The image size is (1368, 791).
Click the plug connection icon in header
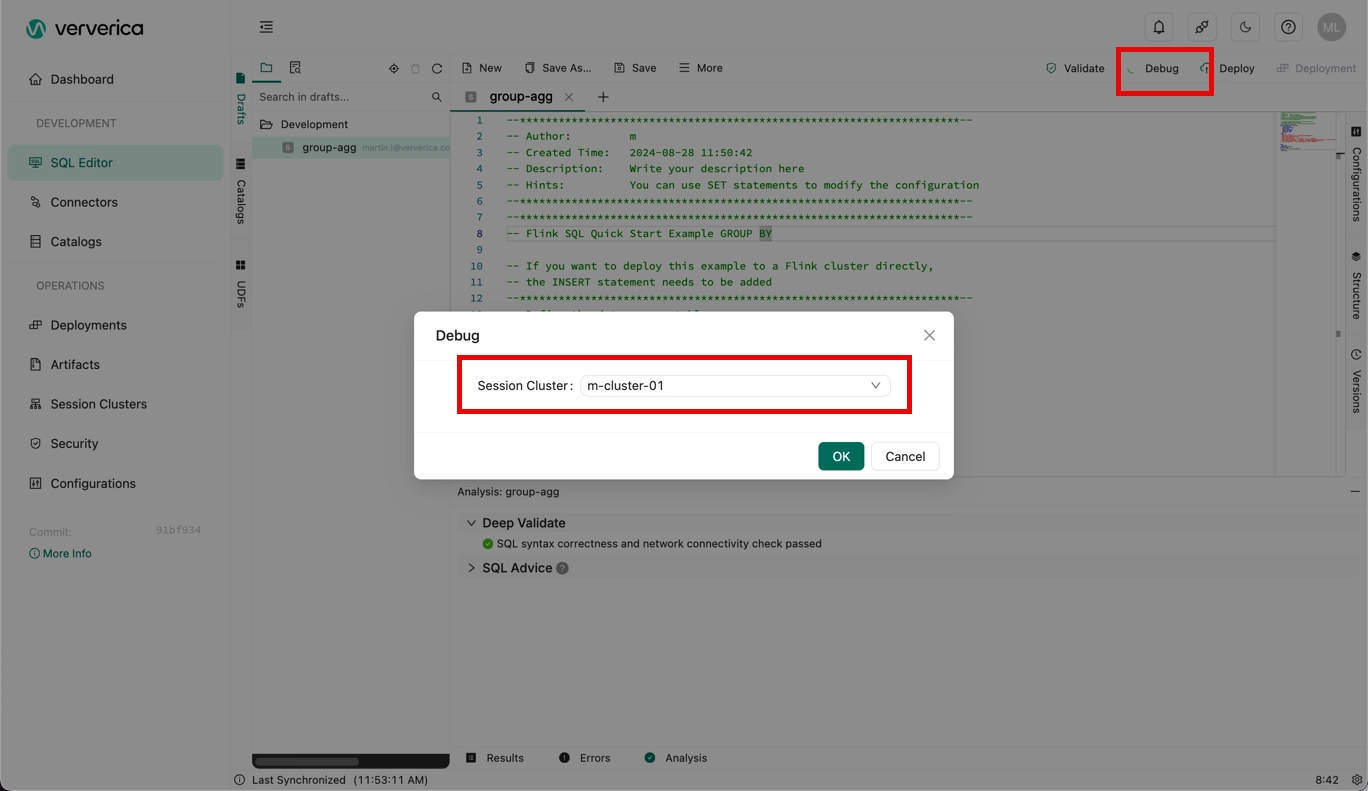point(1202,27)
